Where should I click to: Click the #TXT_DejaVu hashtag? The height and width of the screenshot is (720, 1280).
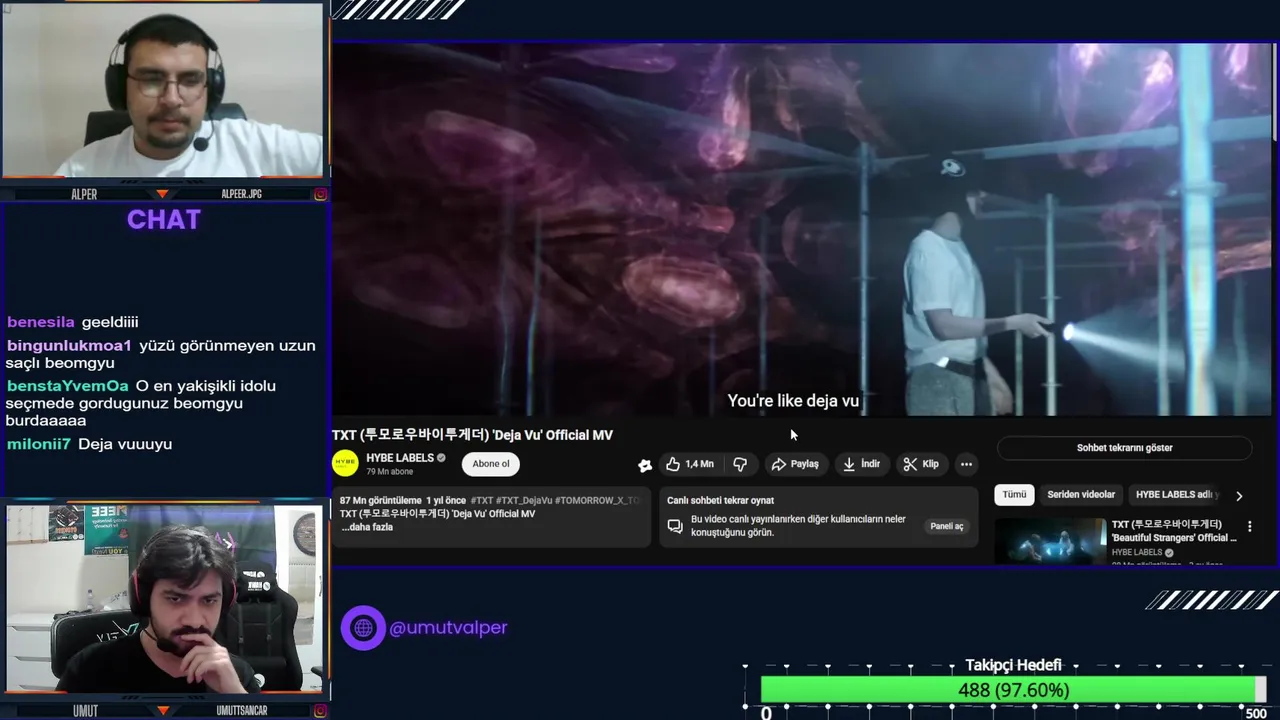click(524, 500)
